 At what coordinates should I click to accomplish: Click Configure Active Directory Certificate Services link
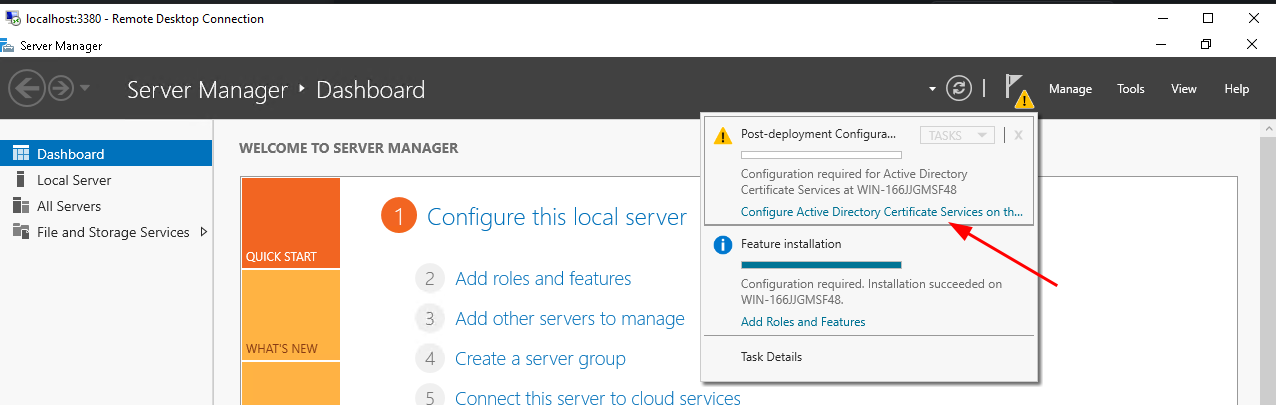[x=881, y=211]
